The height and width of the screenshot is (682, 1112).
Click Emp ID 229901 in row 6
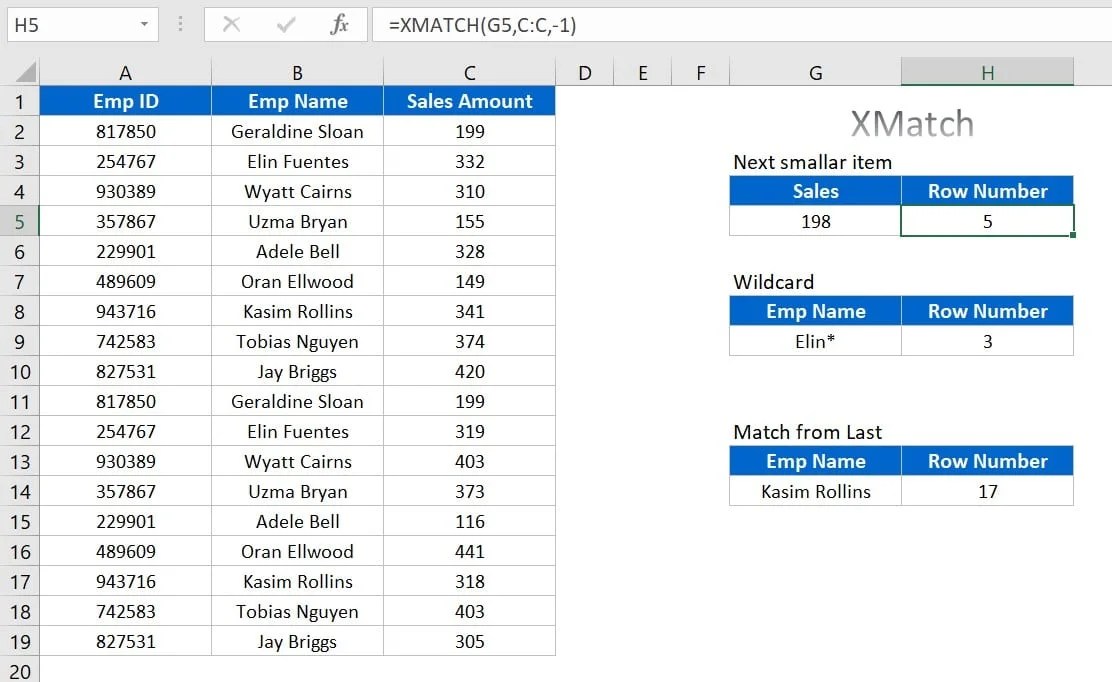tap(126, 252)
